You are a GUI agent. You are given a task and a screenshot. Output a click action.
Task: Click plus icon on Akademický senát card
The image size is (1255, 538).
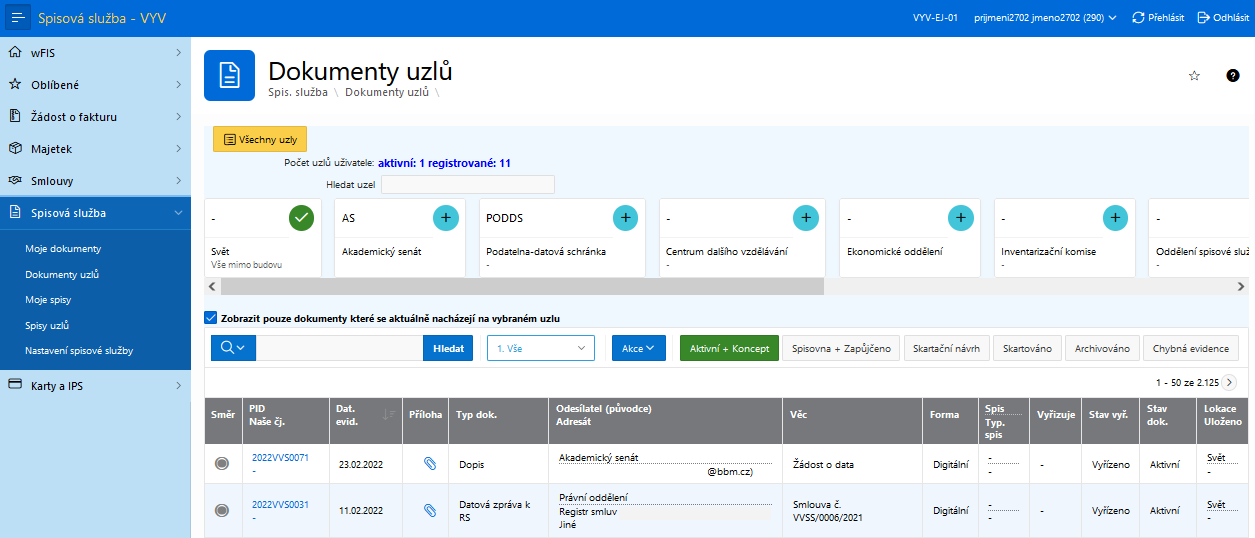446,217
